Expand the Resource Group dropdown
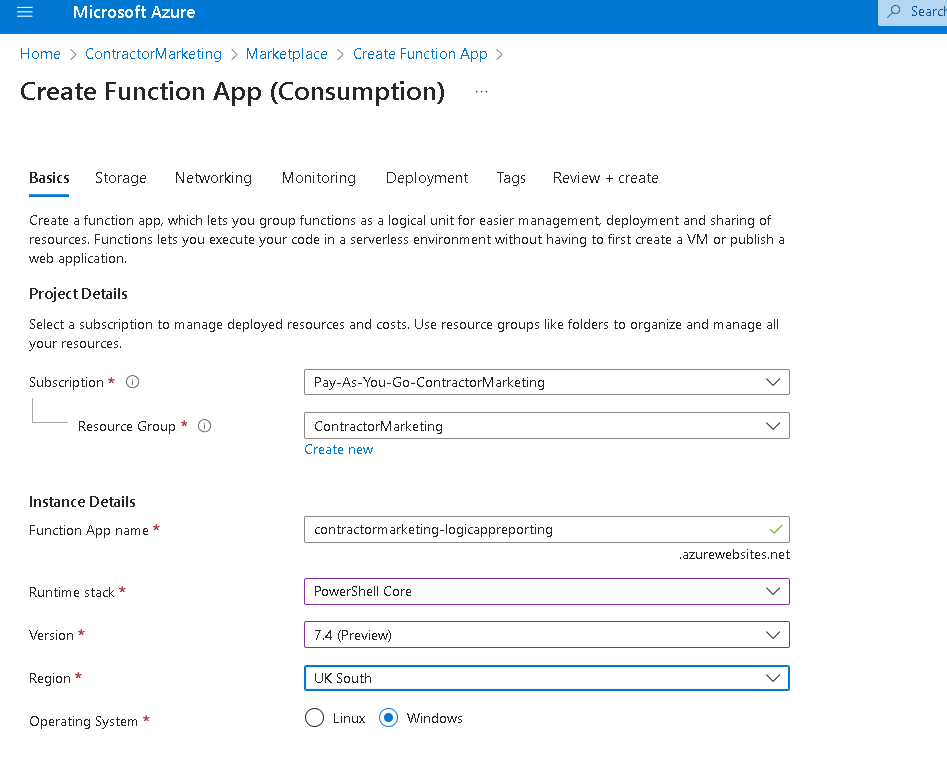947x767 pixels. point(547,426)
